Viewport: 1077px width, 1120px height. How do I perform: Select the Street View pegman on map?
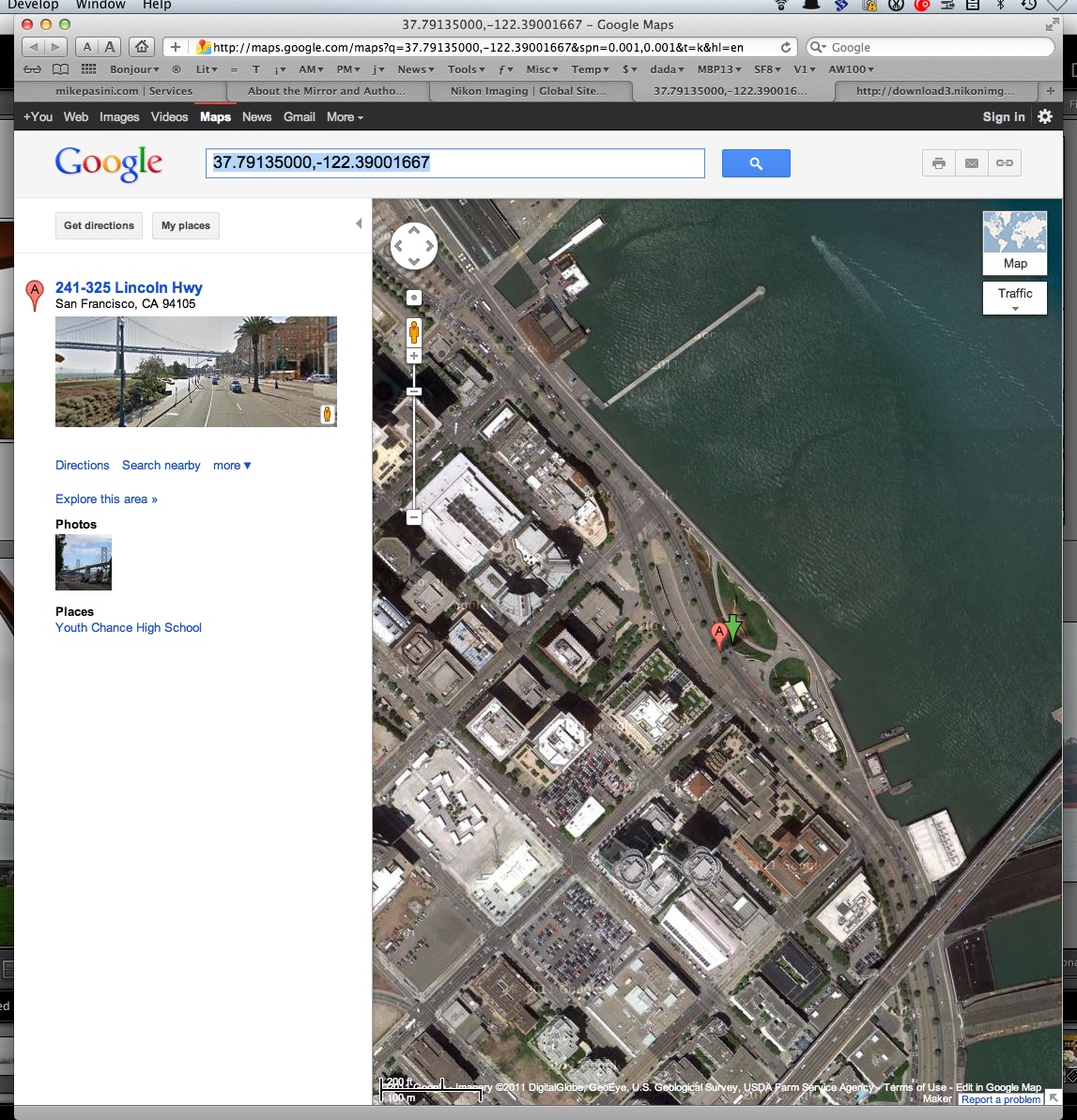tap(414, 330)
